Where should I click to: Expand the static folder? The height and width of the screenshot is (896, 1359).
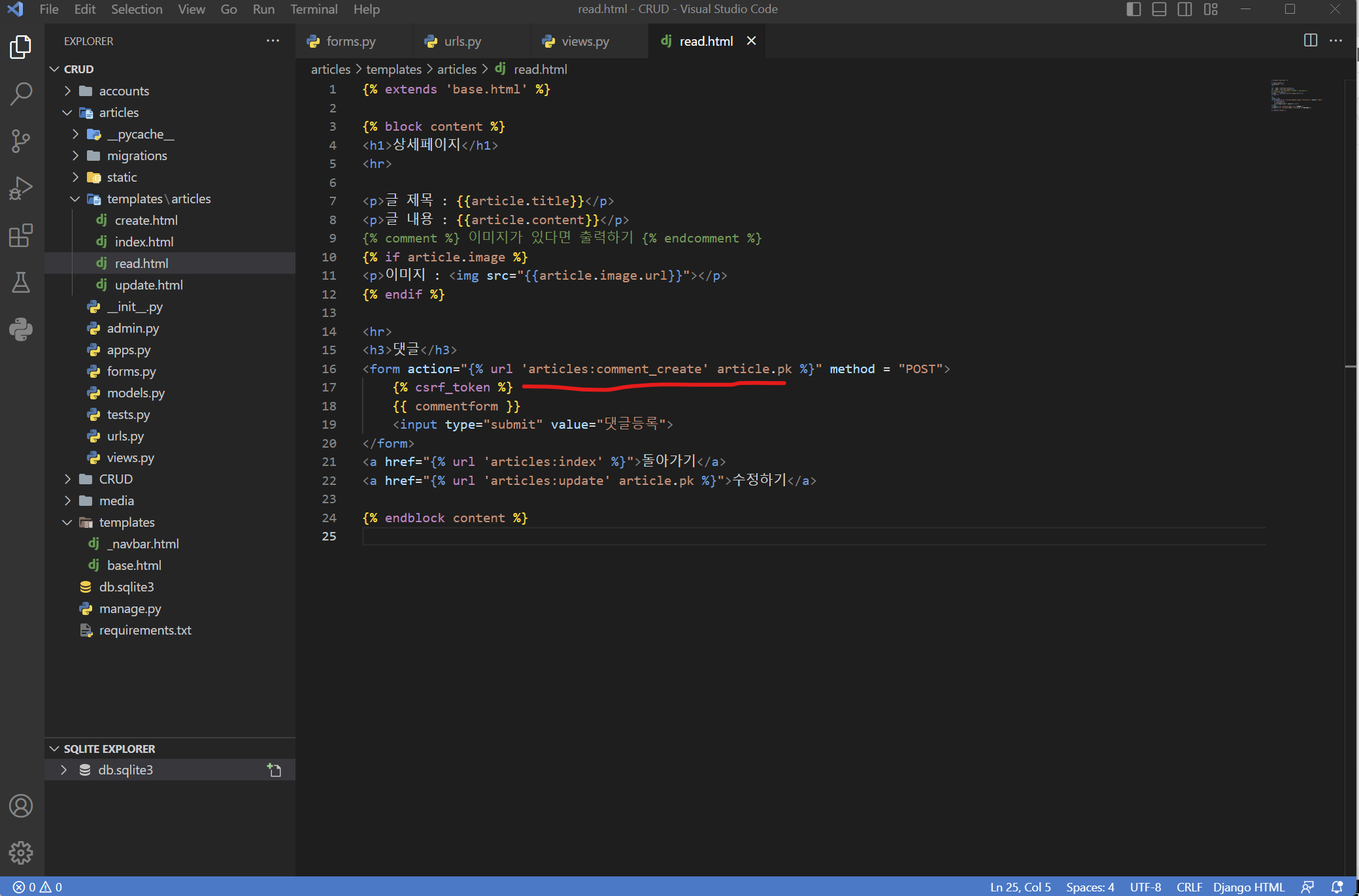coord(75,177)
